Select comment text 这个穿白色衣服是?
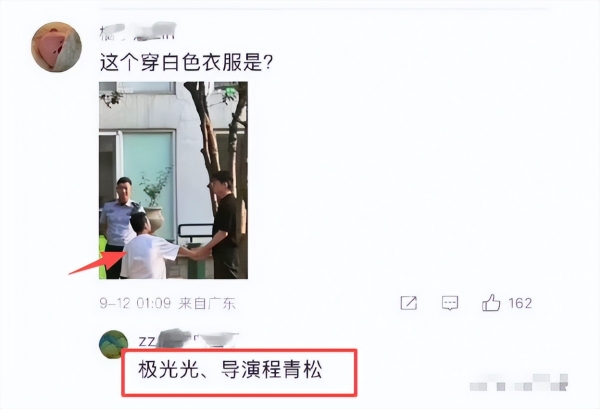Screen dimensions: 600x409 coord(186,61)
